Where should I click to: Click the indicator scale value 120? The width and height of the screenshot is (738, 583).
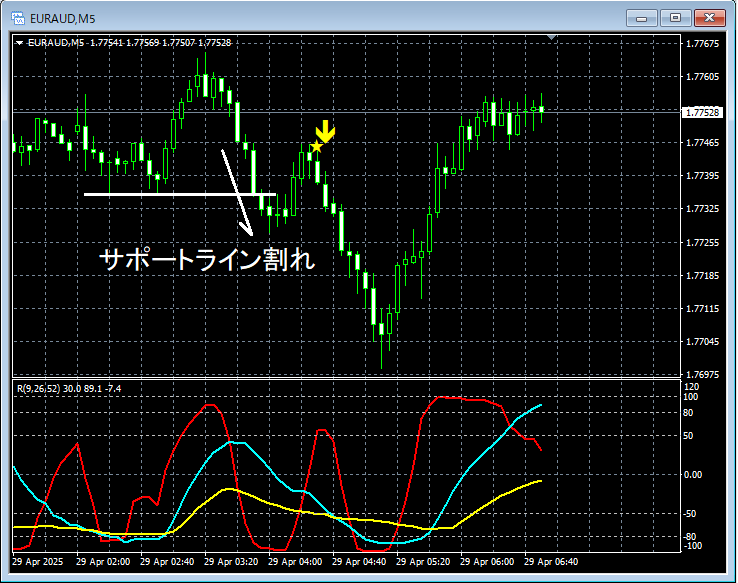pyautogui.click(x=691, y=387)
